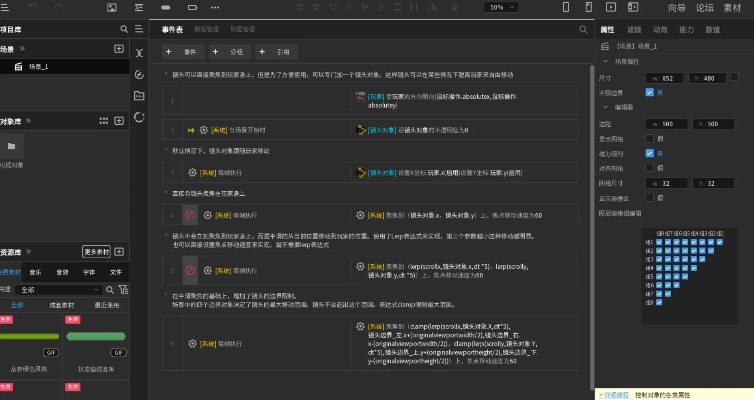Click the gear icon on event row 3

[192, 172]
